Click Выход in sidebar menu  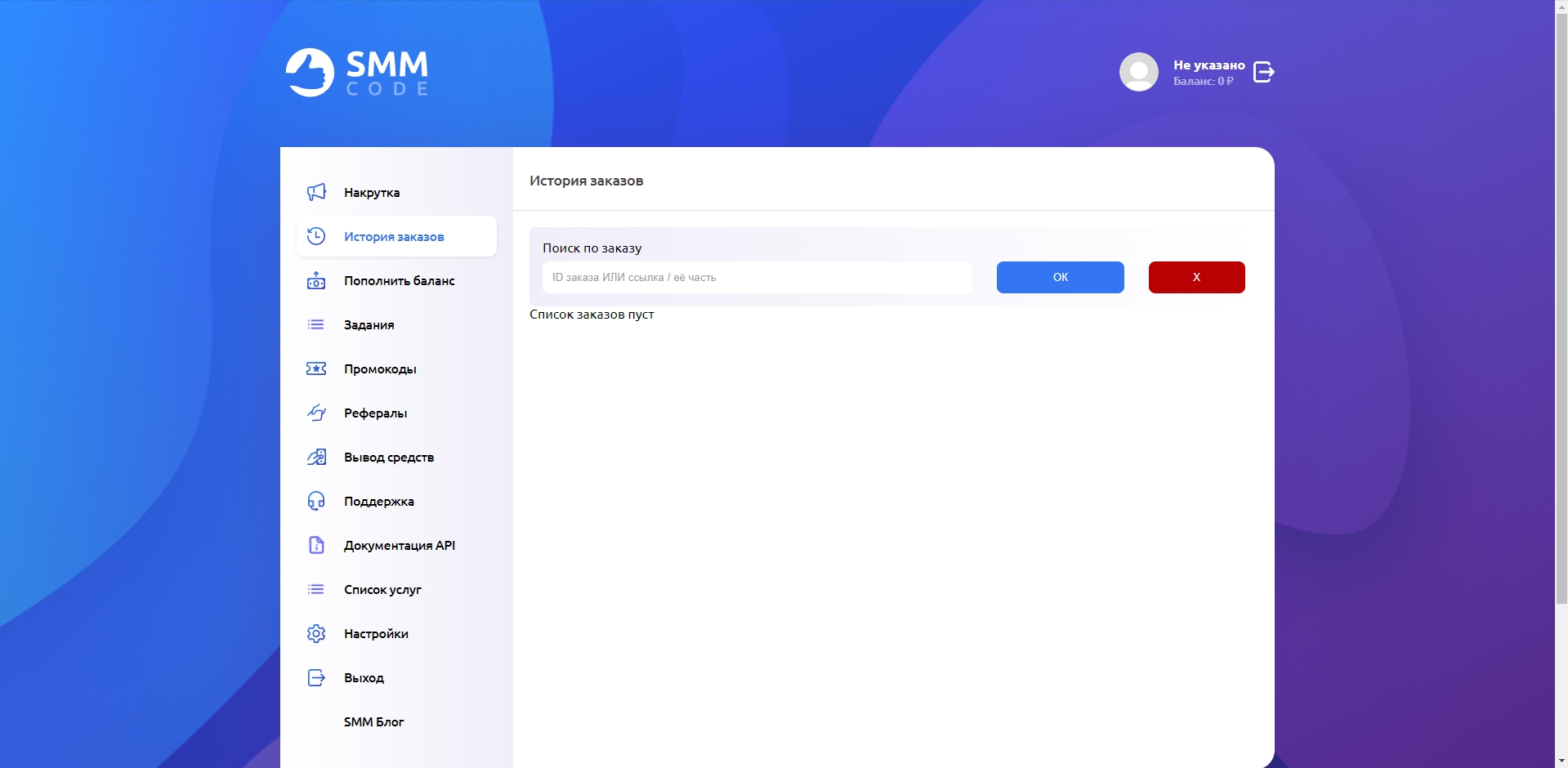coord(396,677)
